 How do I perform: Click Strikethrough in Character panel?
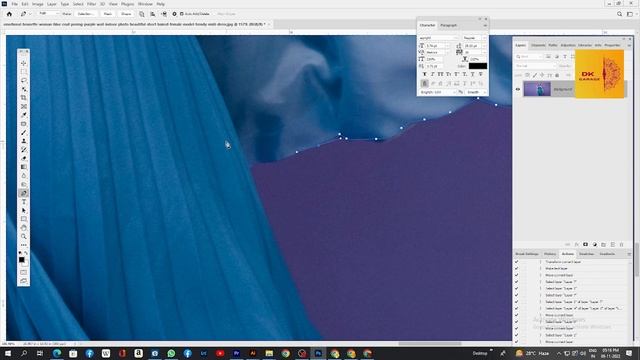[480, 74]
